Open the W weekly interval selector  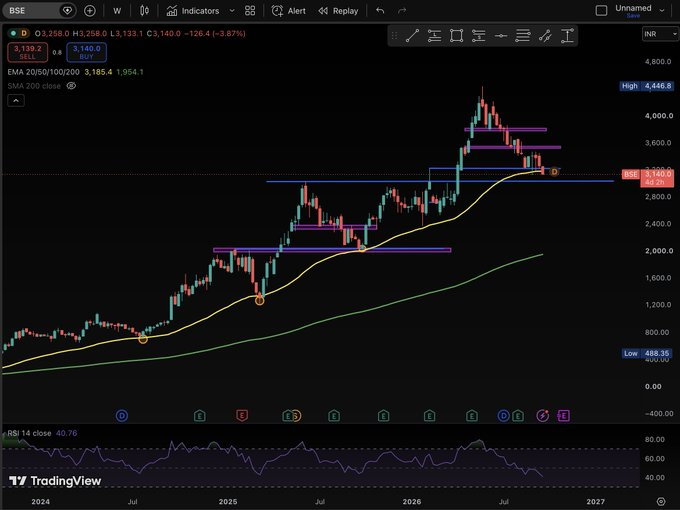117,11
